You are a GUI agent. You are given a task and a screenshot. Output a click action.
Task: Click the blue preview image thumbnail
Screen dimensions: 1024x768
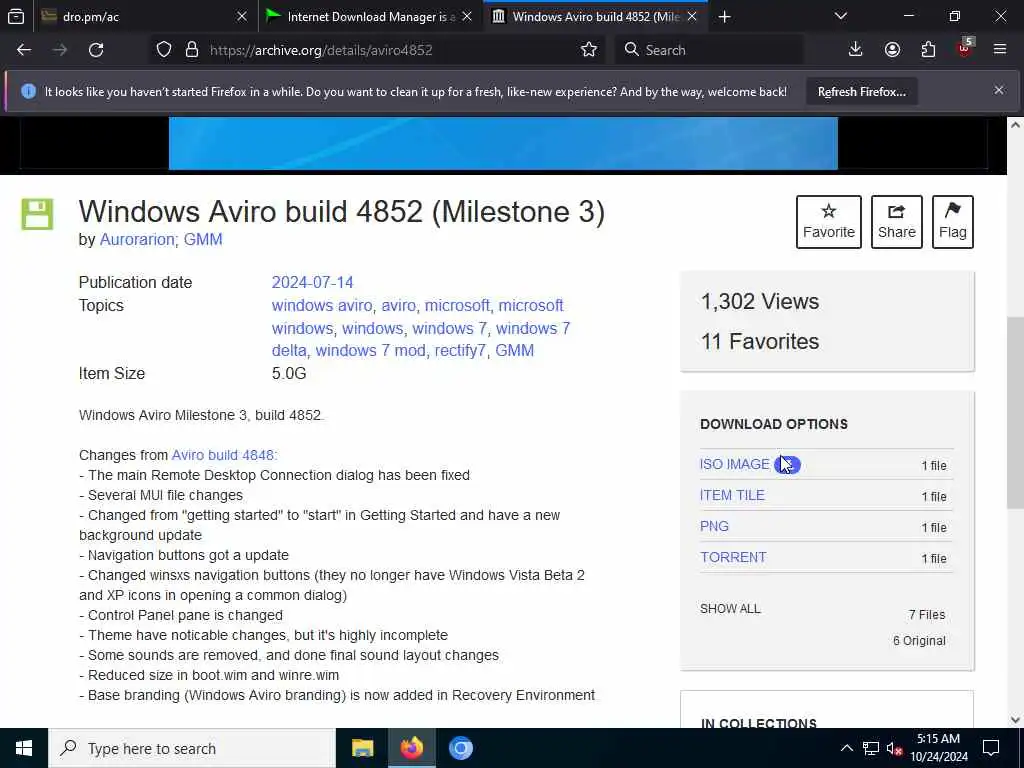[x=503, y=144]
